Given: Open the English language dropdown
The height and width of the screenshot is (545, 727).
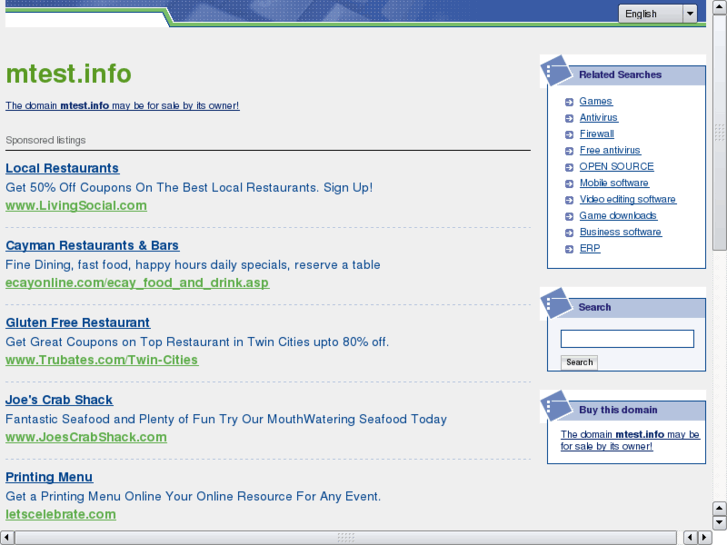Looking at the screenshot, I should (x=657, y=13).
